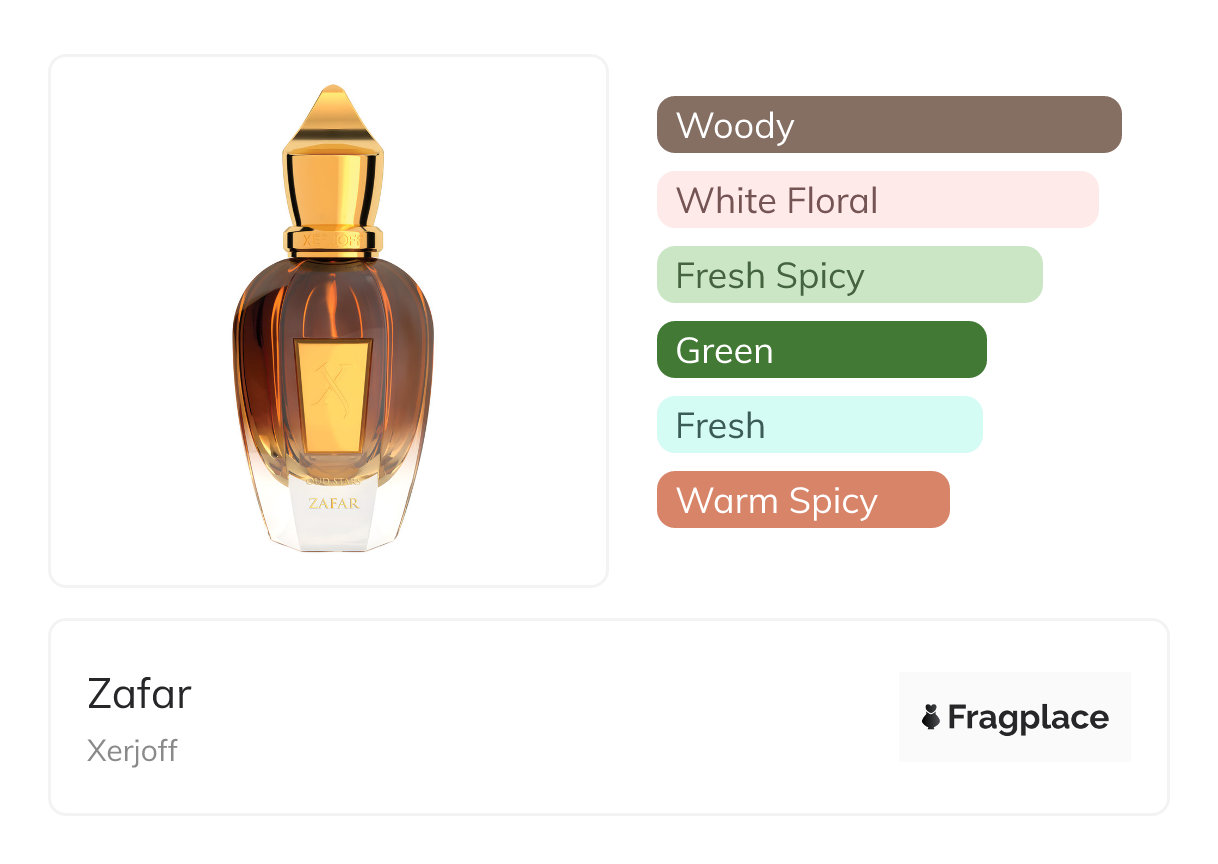The image size is (1218, 864).
Task: Choose the Fresh Spicy accord bar
Action: [849, 275]
